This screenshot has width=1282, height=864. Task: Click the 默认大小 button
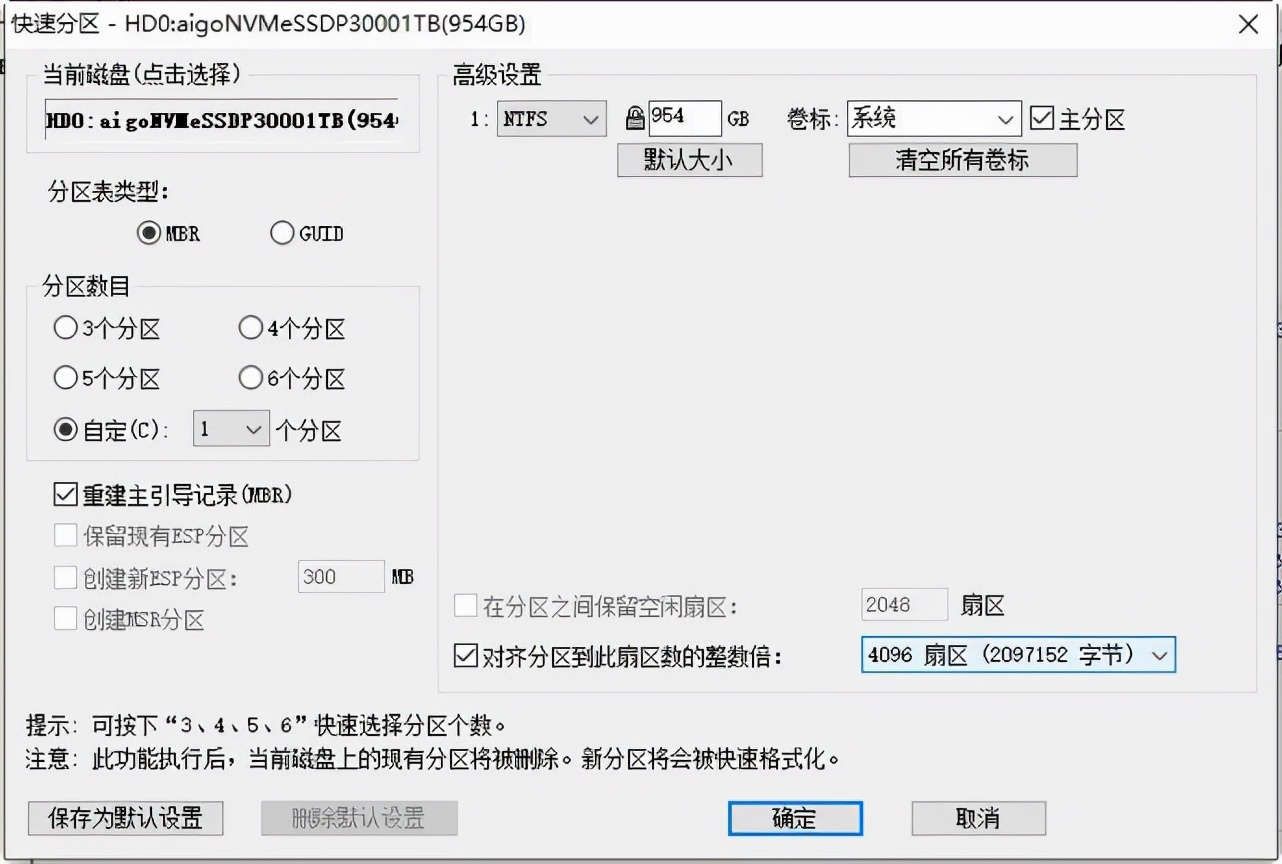click(x=689, y=160)
